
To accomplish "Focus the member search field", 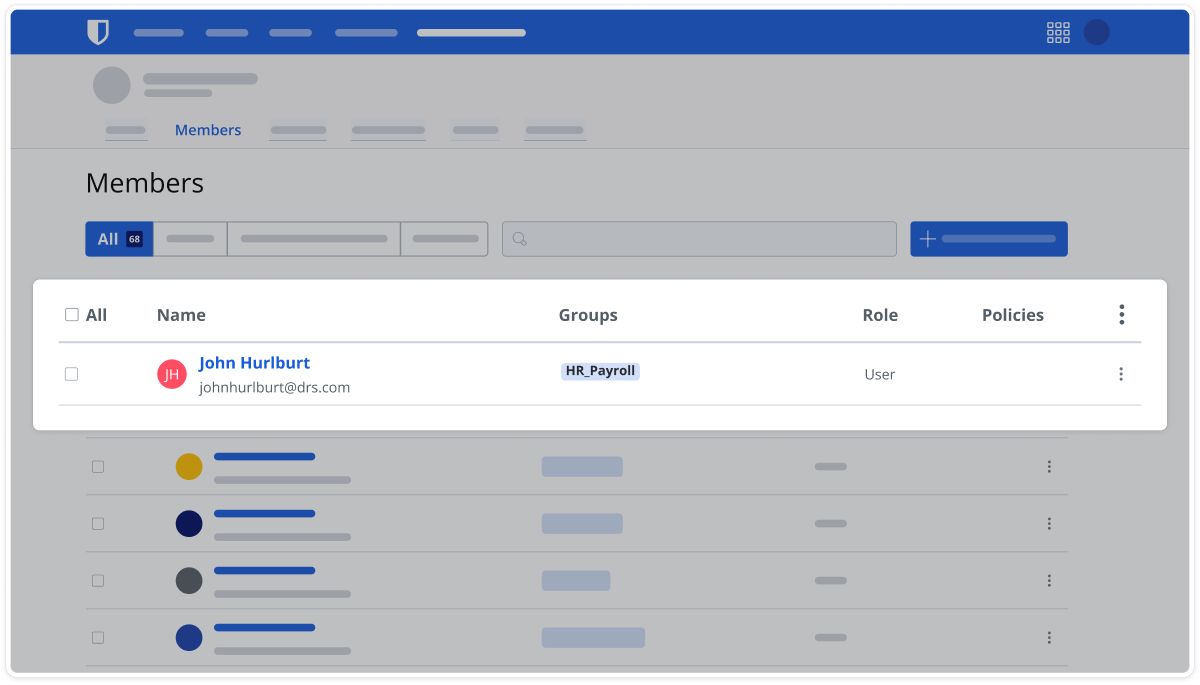I will click(x=699, y=239).
